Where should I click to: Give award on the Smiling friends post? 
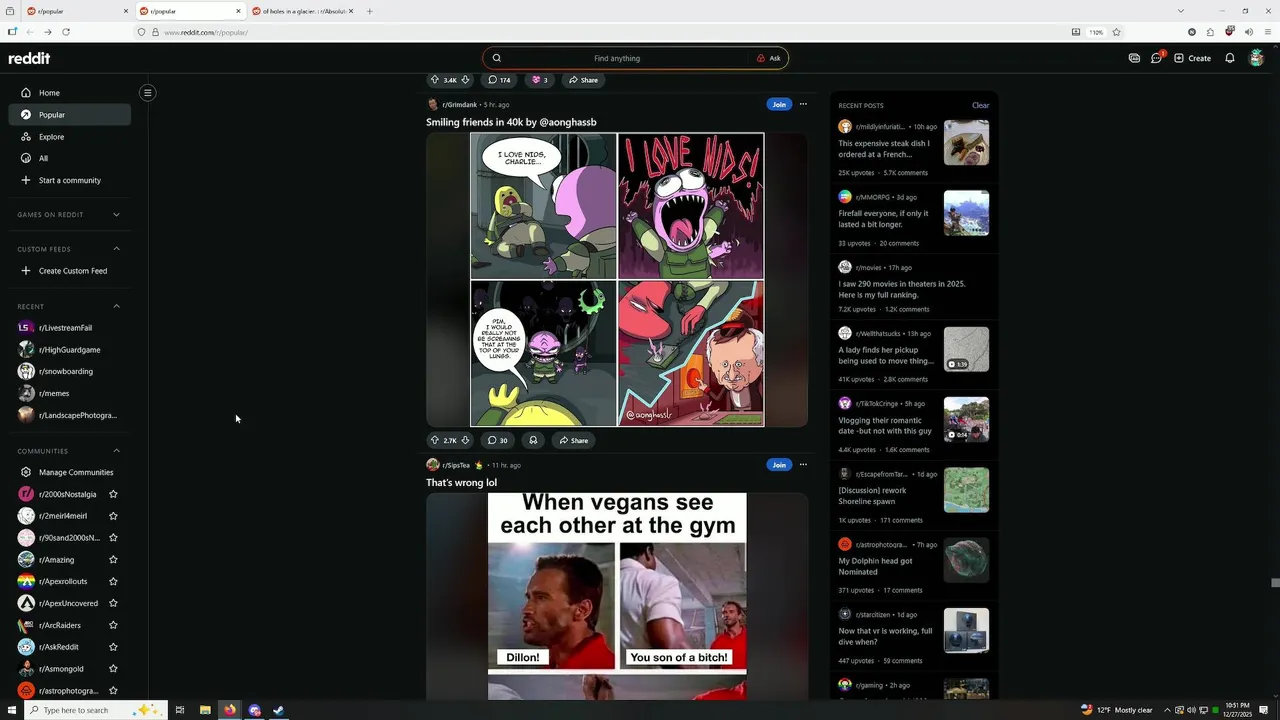tap(533, 440)
